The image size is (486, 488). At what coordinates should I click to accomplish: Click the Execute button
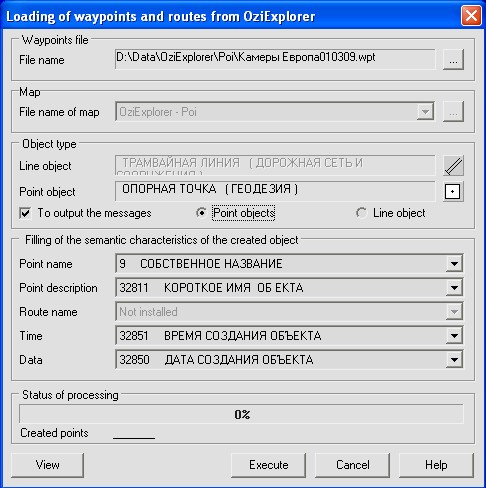pos(268,465)
